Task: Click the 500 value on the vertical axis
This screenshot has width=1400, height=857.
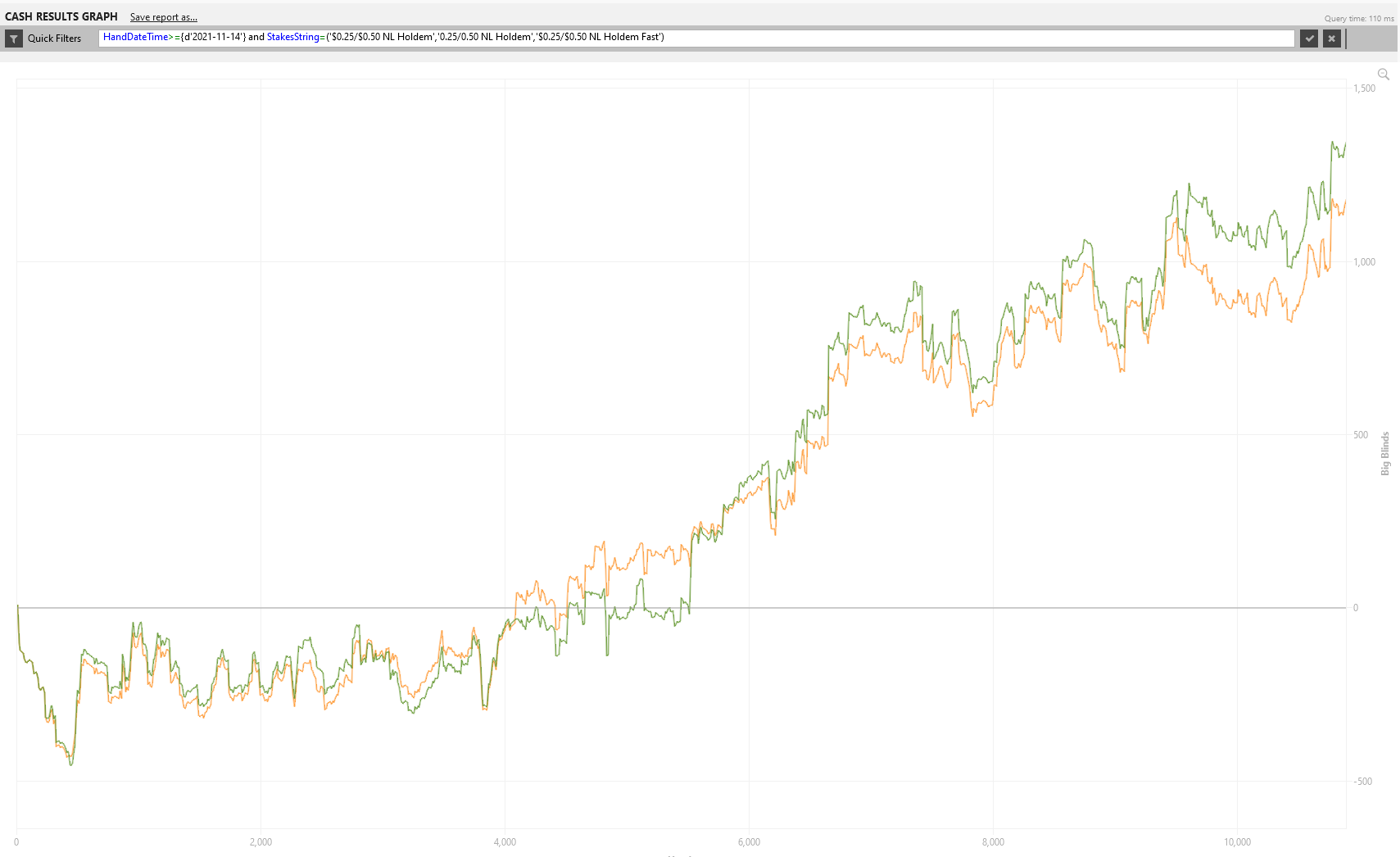Action: [x=1361, y=435]
